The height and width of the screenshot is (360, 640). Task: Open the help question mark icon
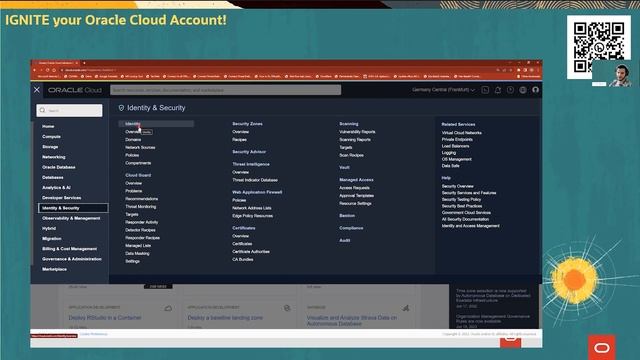[x=510, y=90]
